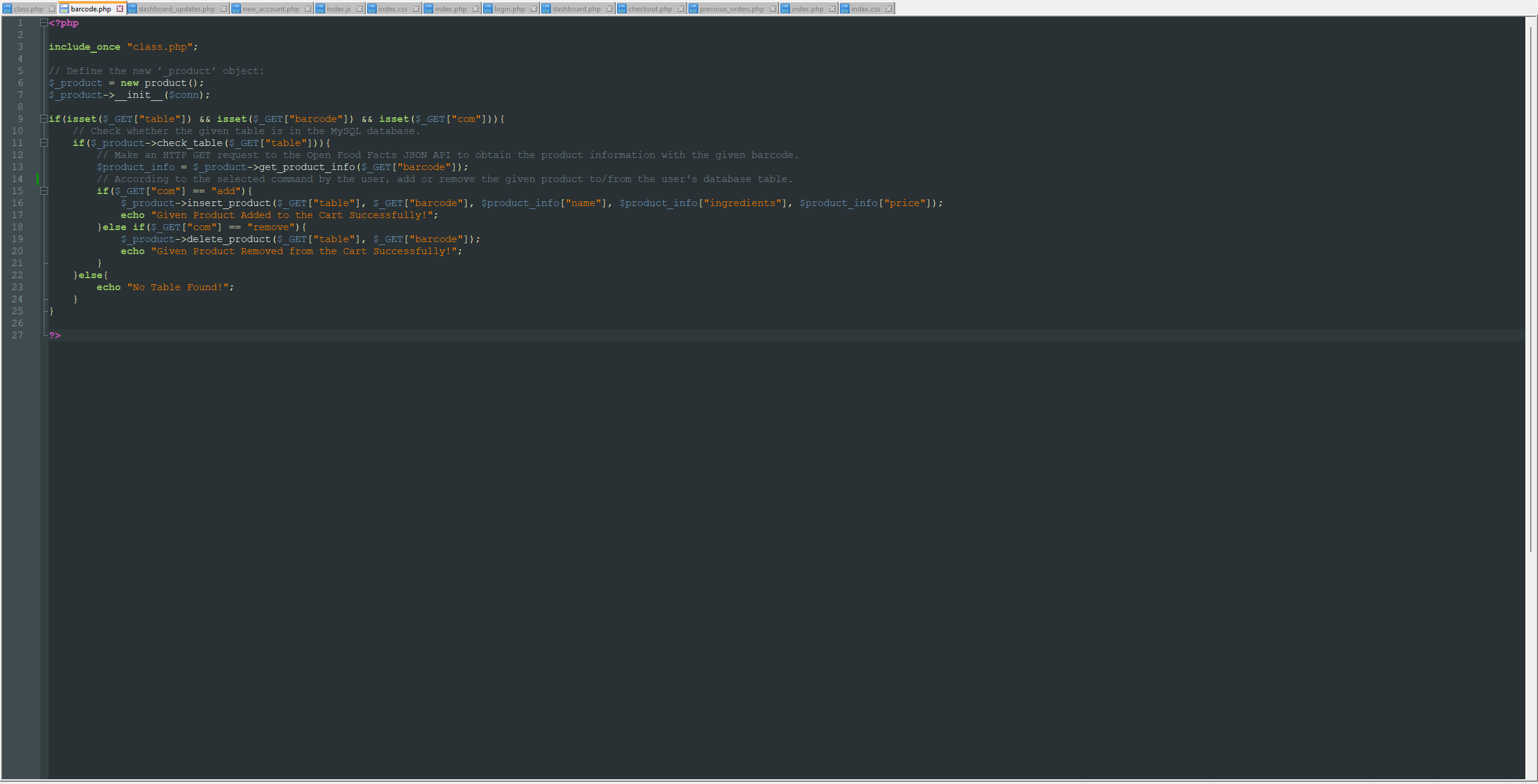
Task: Collapse the if statement fold at line 9
Action: point(43,118)
